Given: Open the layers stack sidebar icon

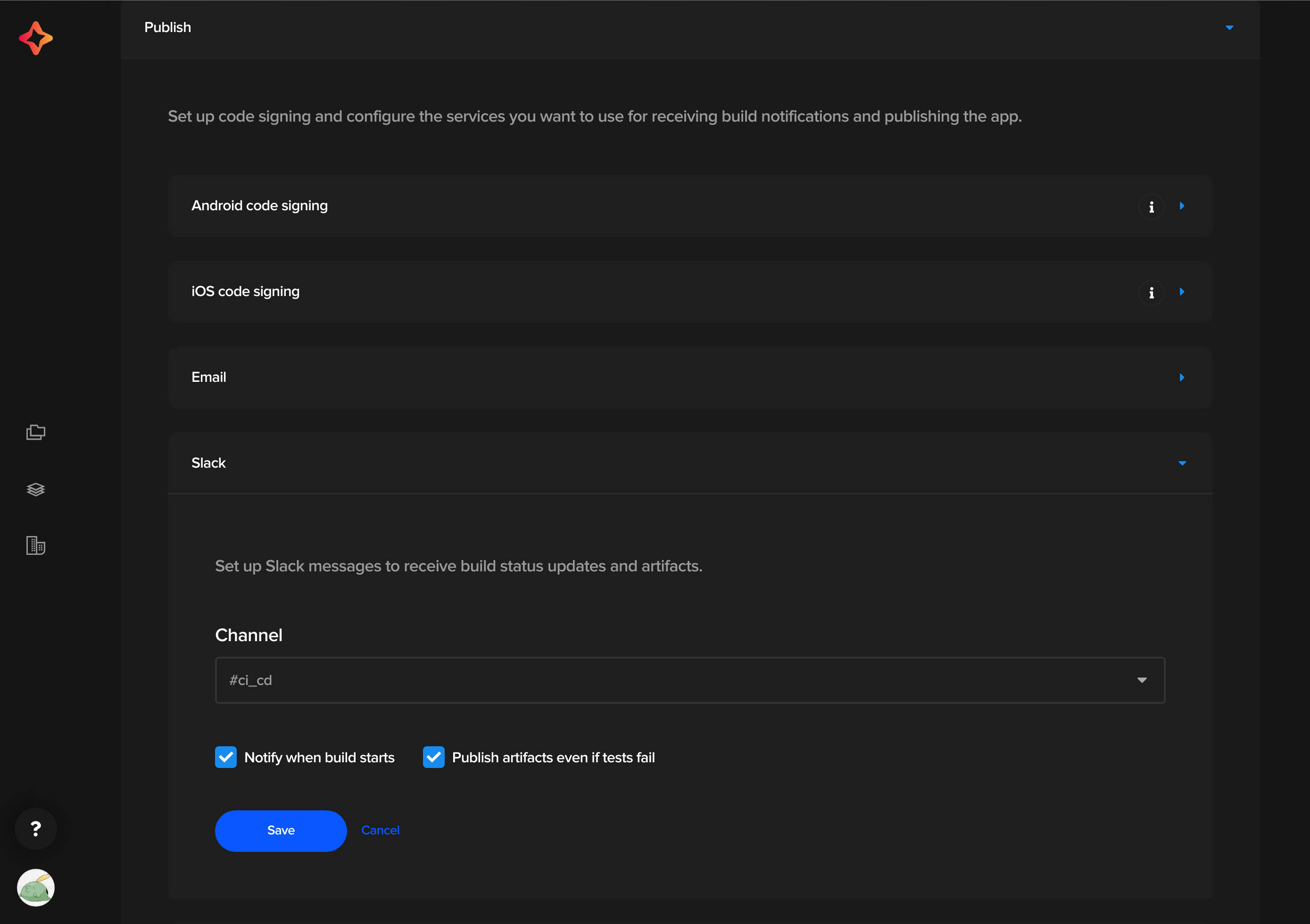Looking at the screenshot, I should point(35,489).
